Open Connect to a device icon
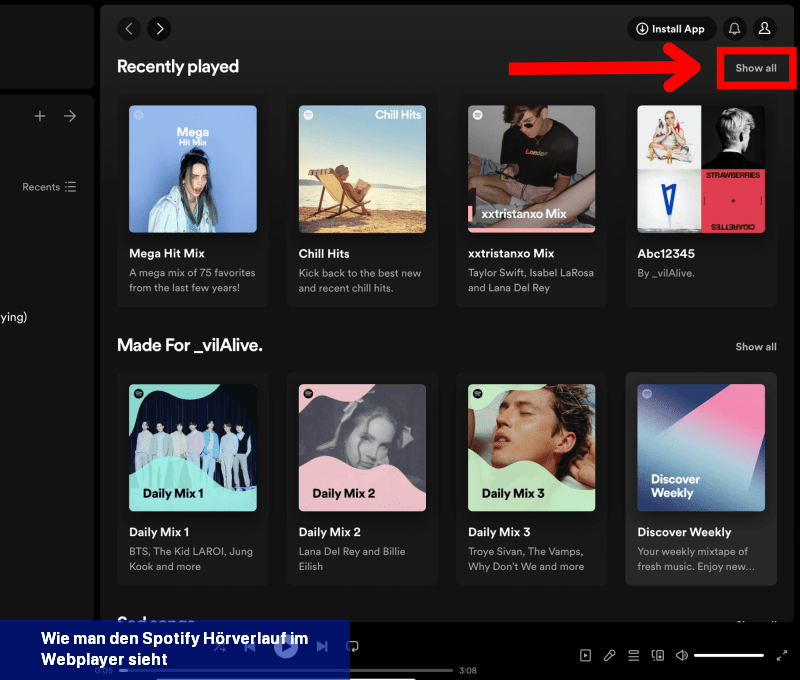 pyautogui.click(x=658, y=656)
